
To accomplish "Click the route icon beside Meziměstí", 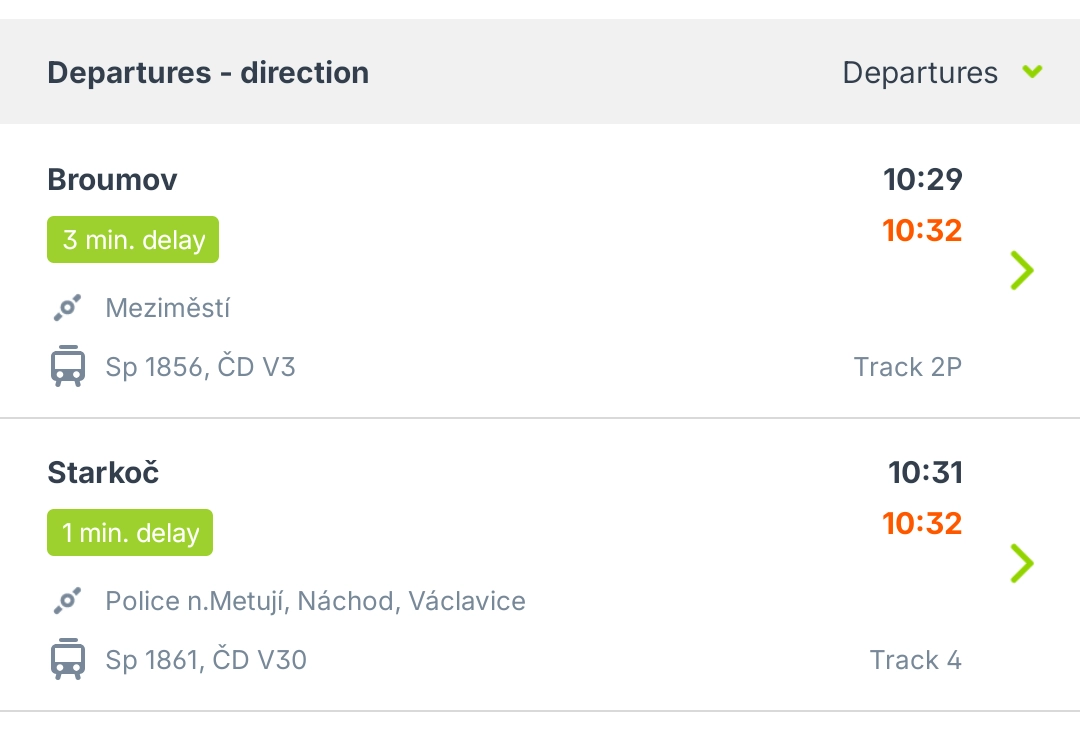I will click(67, 308).
